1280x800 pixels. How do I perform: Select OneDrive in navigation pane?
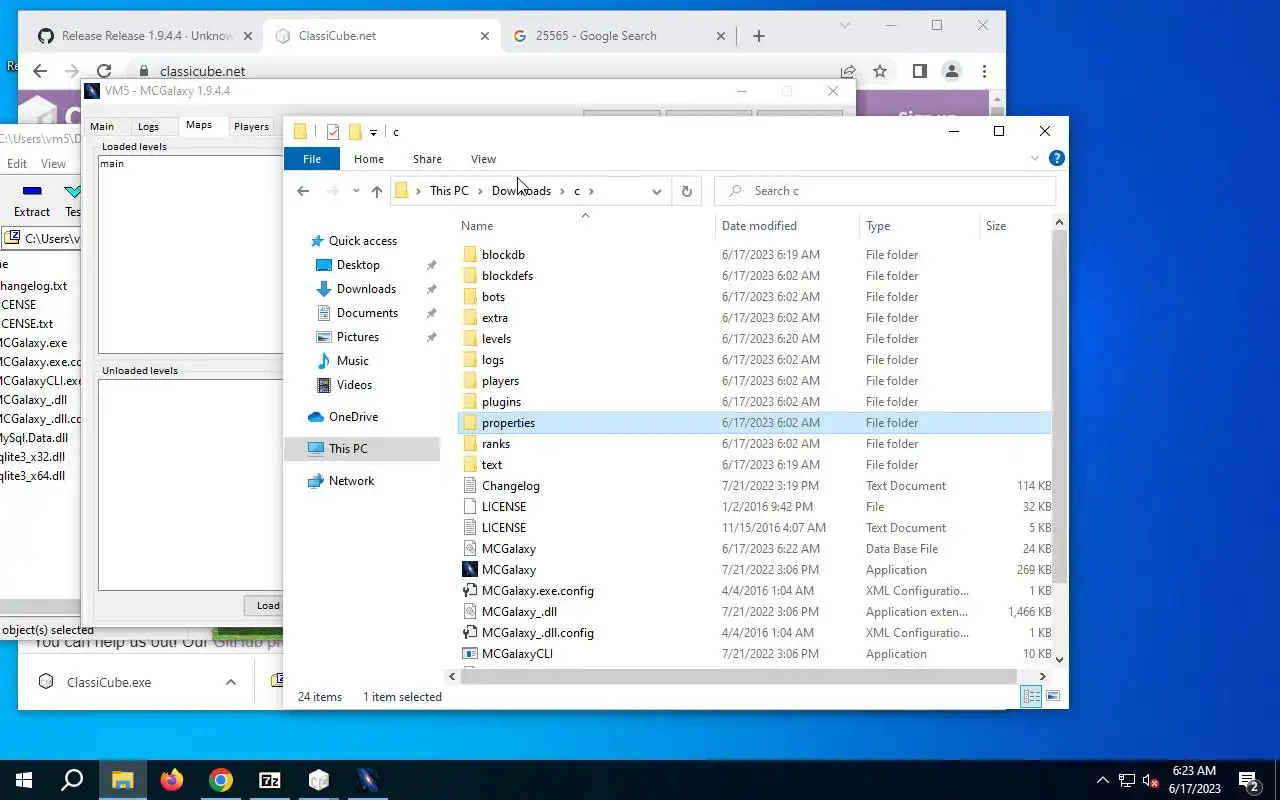(x=353, y=417)
